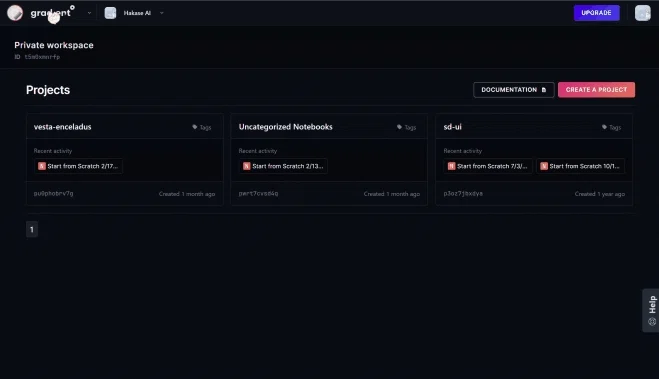This screenshot has width=659, height=379.
Task: Click the Help lifebuoy icon
Action: 652,322
